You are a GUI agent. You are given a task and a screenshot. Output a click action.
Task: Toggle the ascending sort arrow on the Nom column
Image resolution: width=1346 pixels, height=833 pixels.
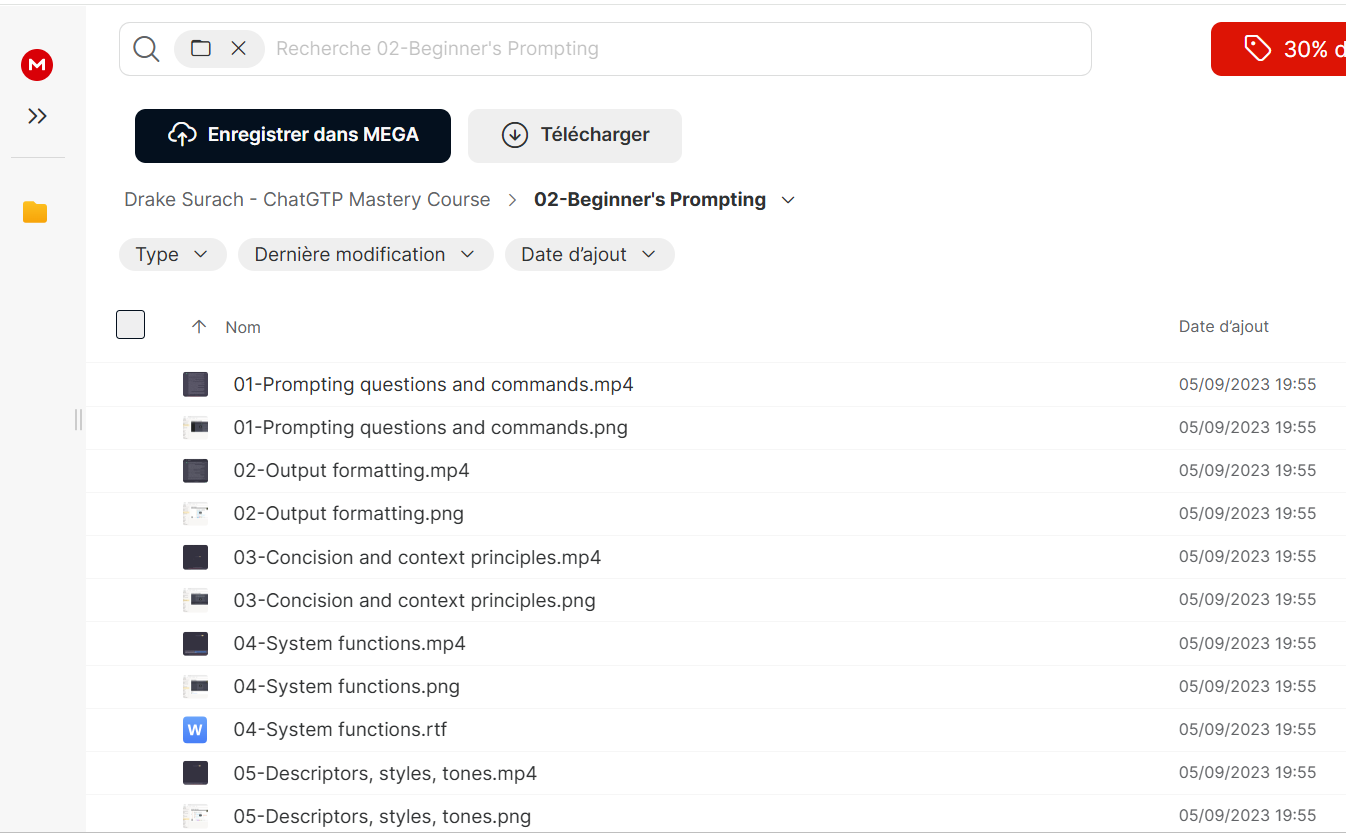tap(199, 326)
